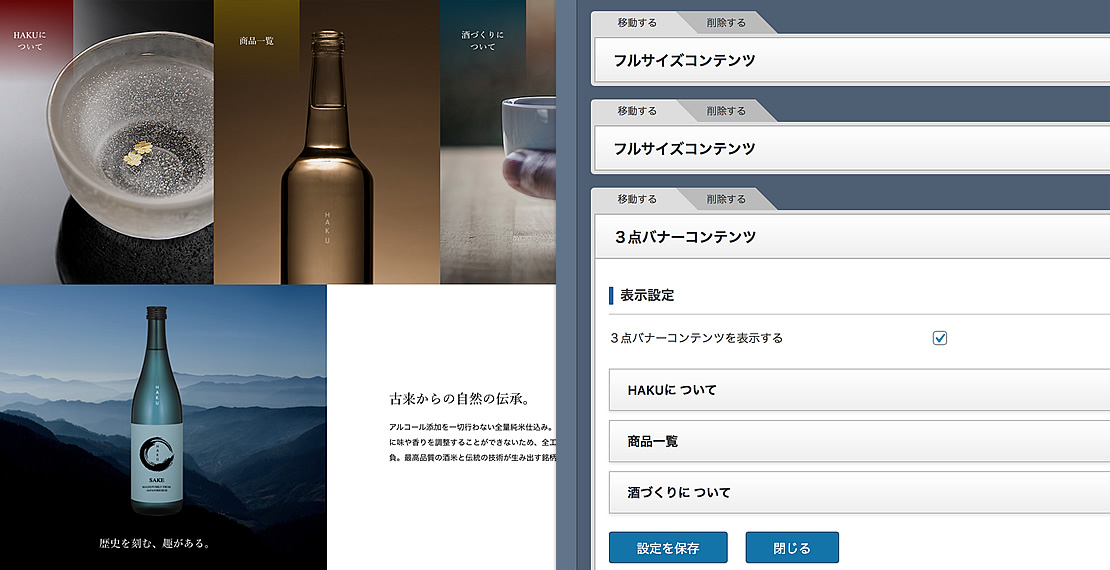Click the 表示設定 section heading
Screen dimensions: 1110x570
pos(647,295)
